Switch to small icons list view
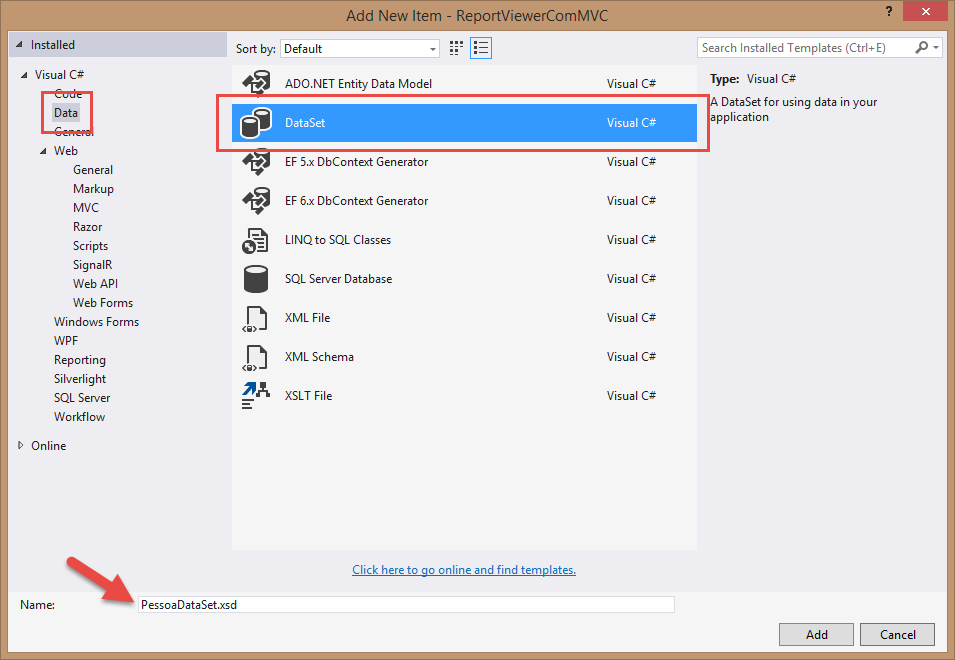955x660 pixels. [481, 48]
